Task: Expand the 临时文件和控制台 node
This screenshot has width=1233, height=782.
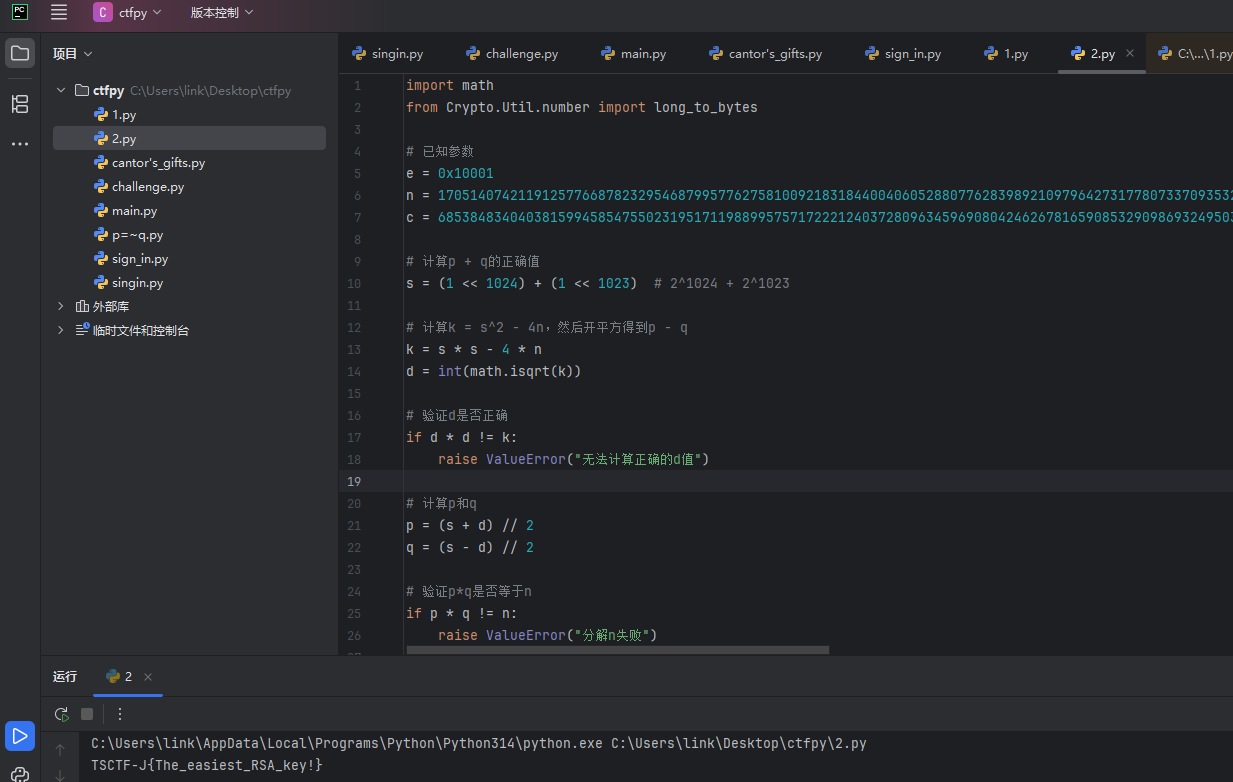Action: coord(61,330)
